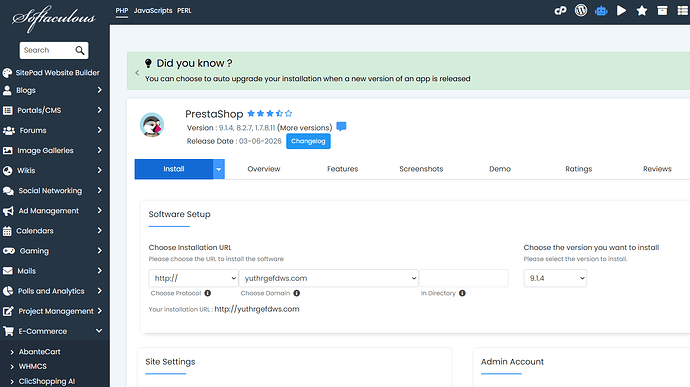Click the PrestaShop star rating
Image resolution: width=690 pixels, height=387 pixels.
[270, 114]
